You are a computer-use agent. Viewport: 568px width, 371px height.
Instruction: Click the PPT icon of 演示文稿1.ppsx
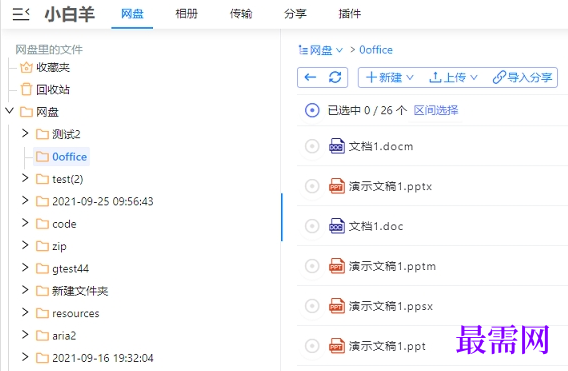[337, 306]
